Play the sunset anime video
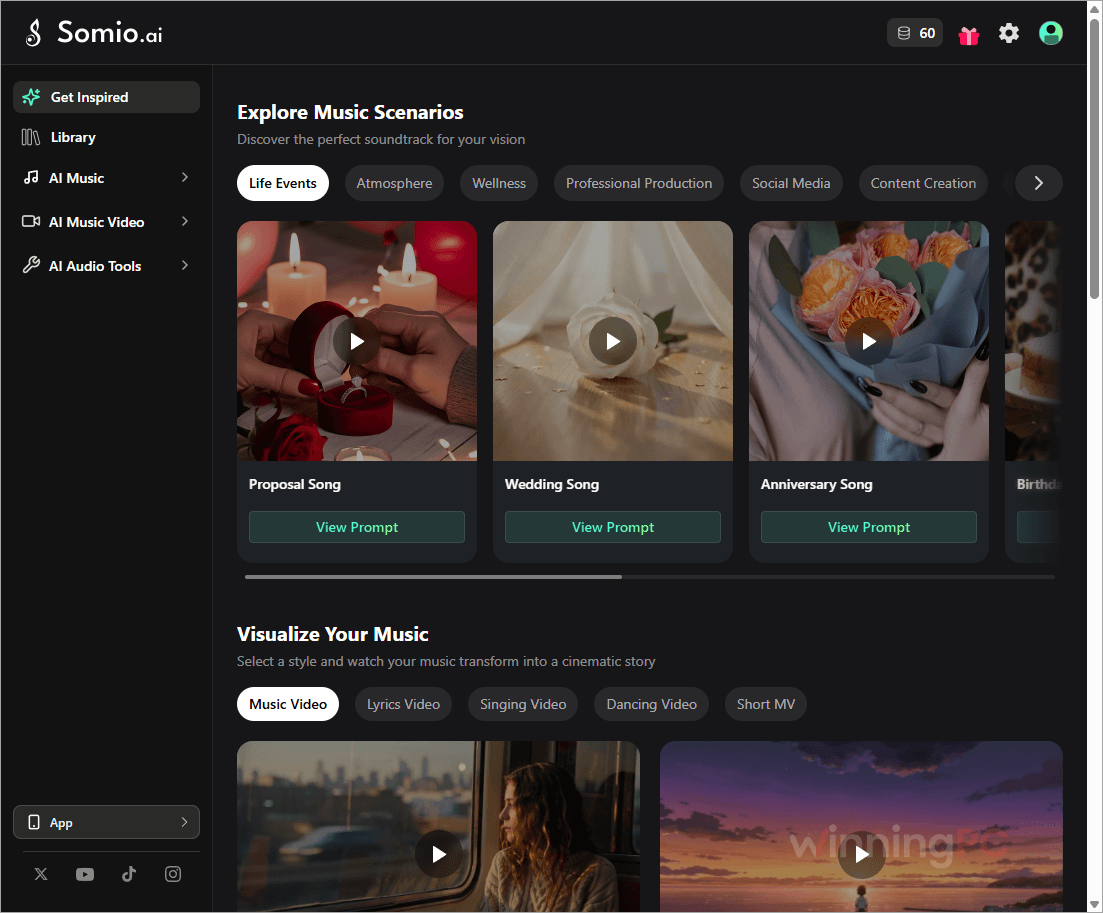1103x913 pixels. (861, 854)
